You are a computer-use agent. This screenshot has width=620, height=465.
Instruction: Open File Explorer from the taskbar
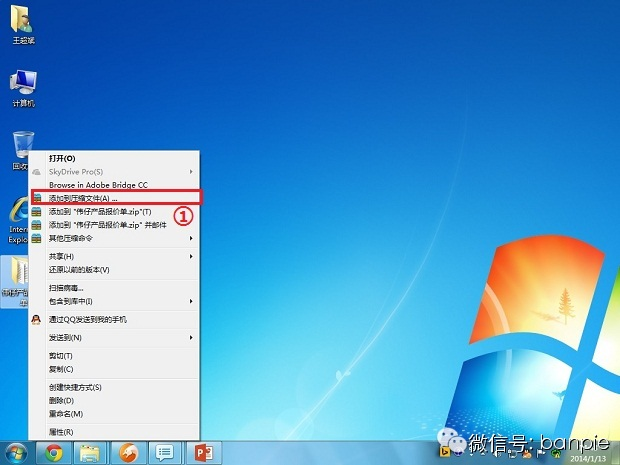click(x=89, y=452)
